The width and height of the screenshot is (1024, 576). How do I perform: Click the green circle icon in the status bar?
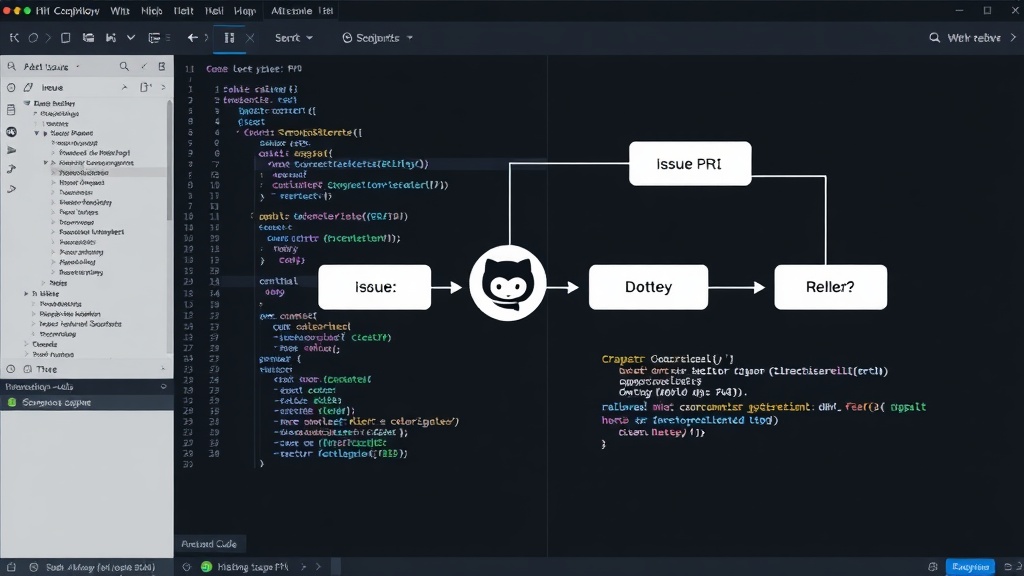(x=206, y=567)
